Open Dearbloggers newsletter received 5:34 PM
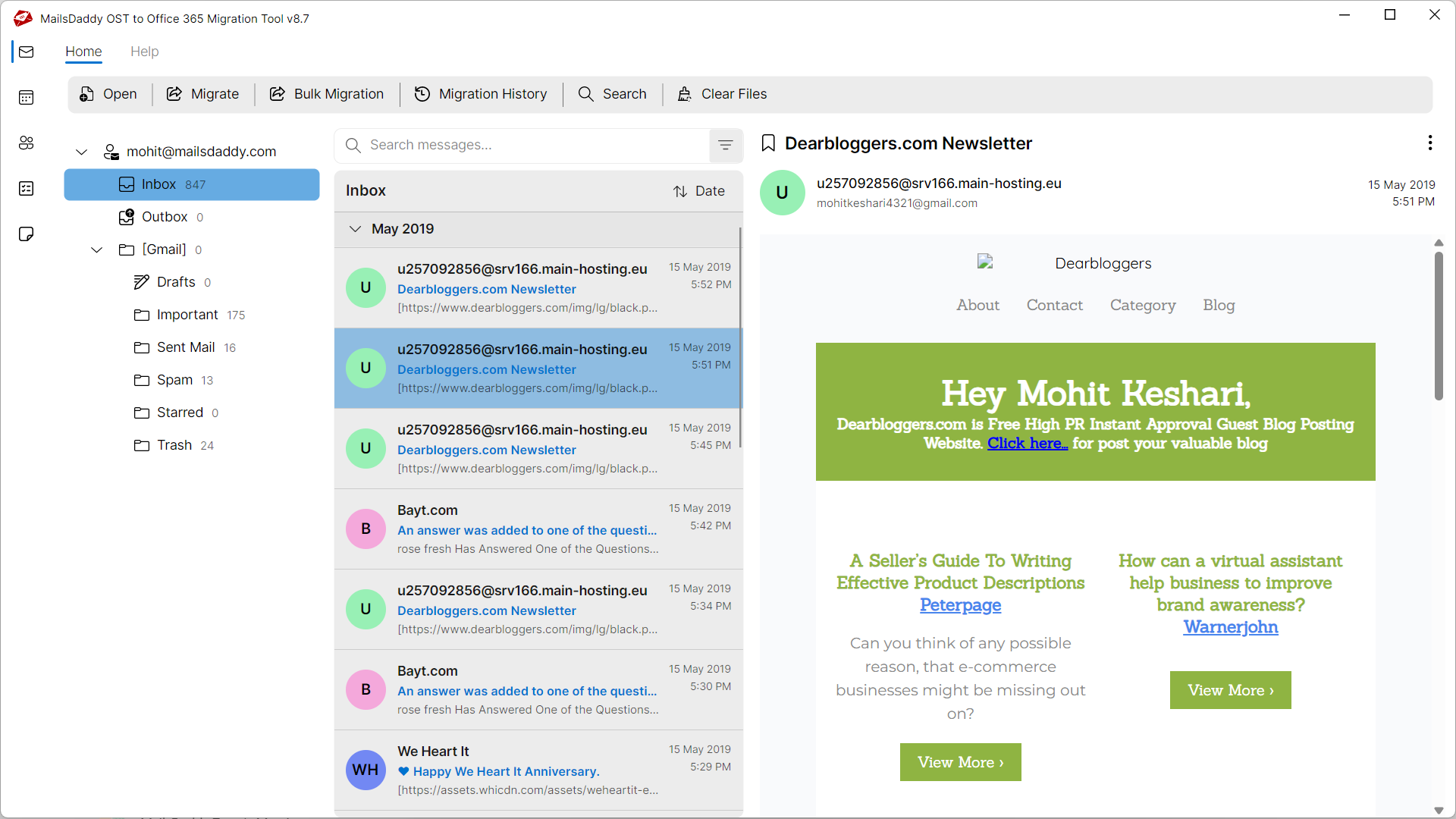 click(x=537, y=610)
